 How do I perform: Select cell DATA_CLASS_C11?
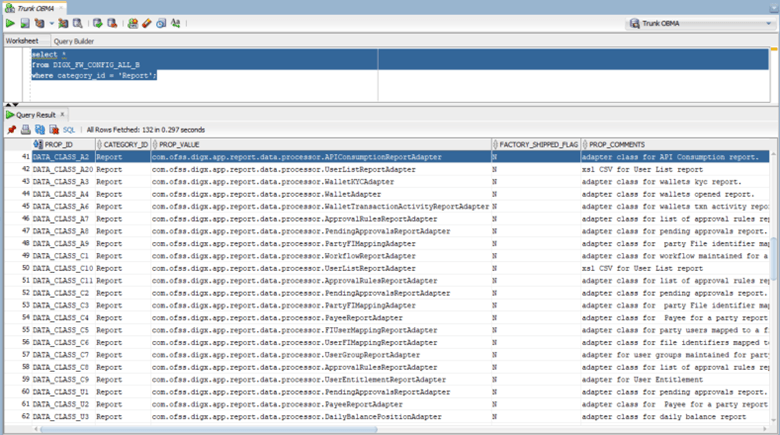pos(63,281)
